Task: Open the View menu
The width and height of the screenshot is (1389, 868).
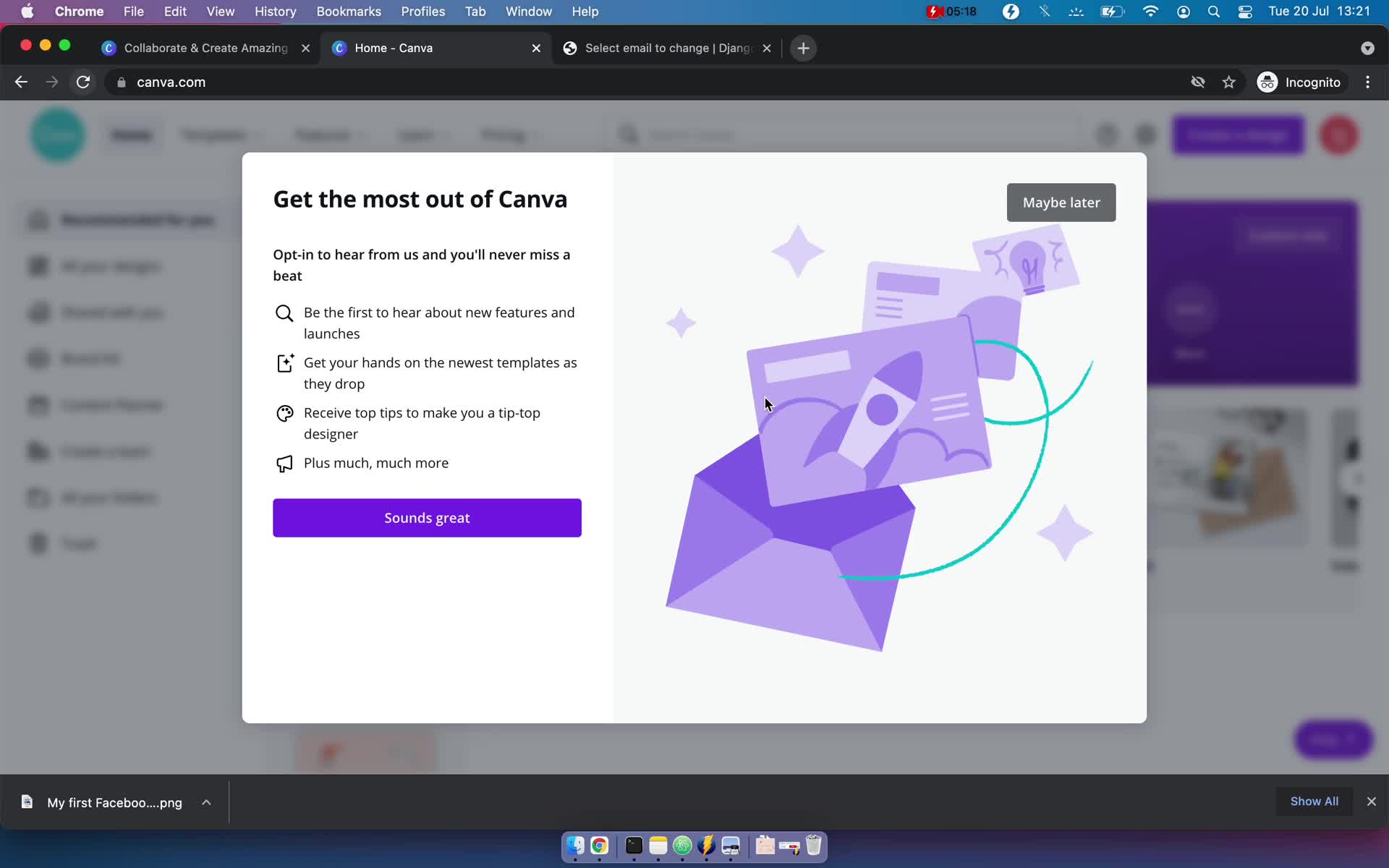Action: pyautogui.click(x=221, y=12)
